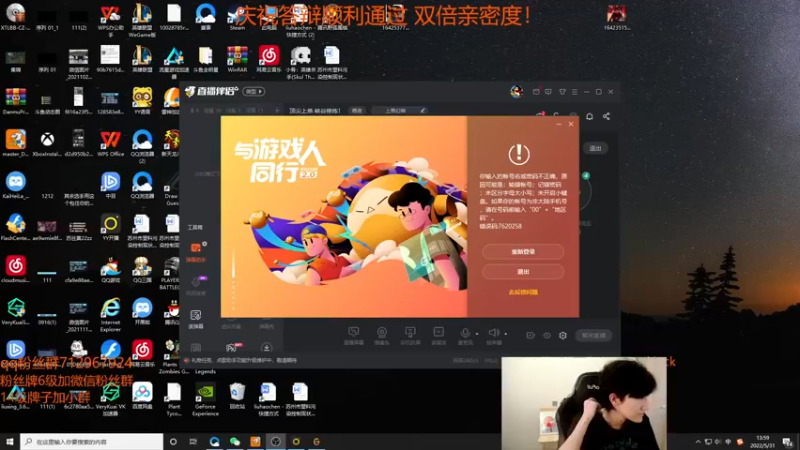Viewport: 800px width, 450px height.
Task: Open the 百度网盘 desktop shortcut
Action: click(142, 396)
